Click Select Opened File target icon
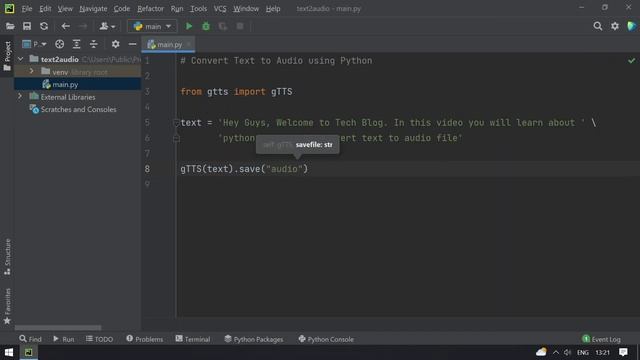The height and width of the screenshot is (360, 640). coord(60,44)
